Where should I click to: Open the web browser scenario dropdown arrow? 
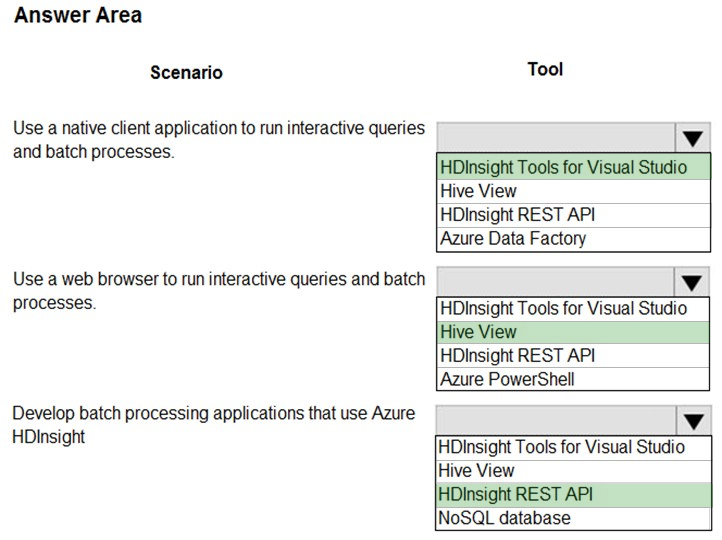(x=692, y=282)
